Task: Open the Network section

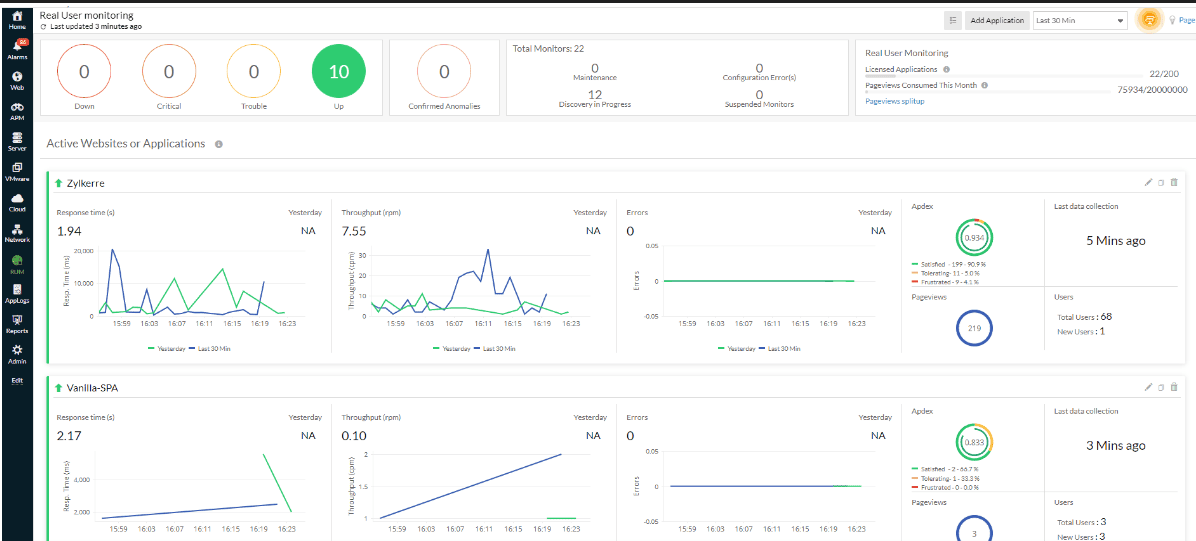Action: [17, 233]
